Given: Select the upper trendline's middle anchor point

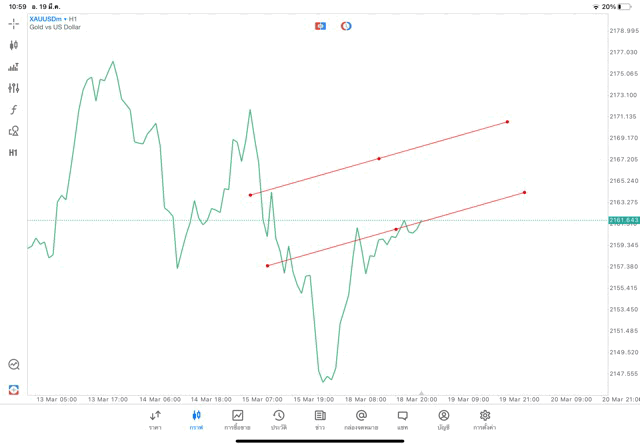Looking at the screenshot, I should click(379, 158).
